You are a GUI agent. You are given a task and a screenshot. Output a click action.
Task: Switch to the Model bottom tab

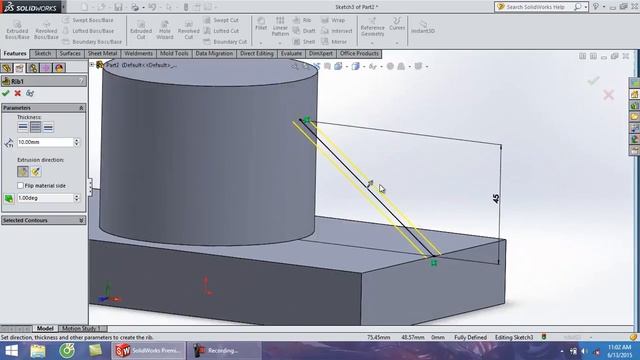[45, 329]
